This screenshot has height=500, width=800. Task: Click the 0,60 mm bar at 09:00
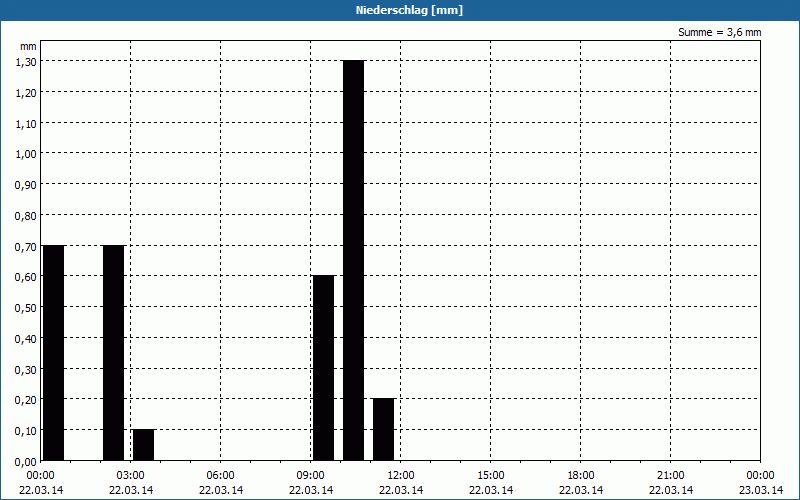tap(323, 368)
